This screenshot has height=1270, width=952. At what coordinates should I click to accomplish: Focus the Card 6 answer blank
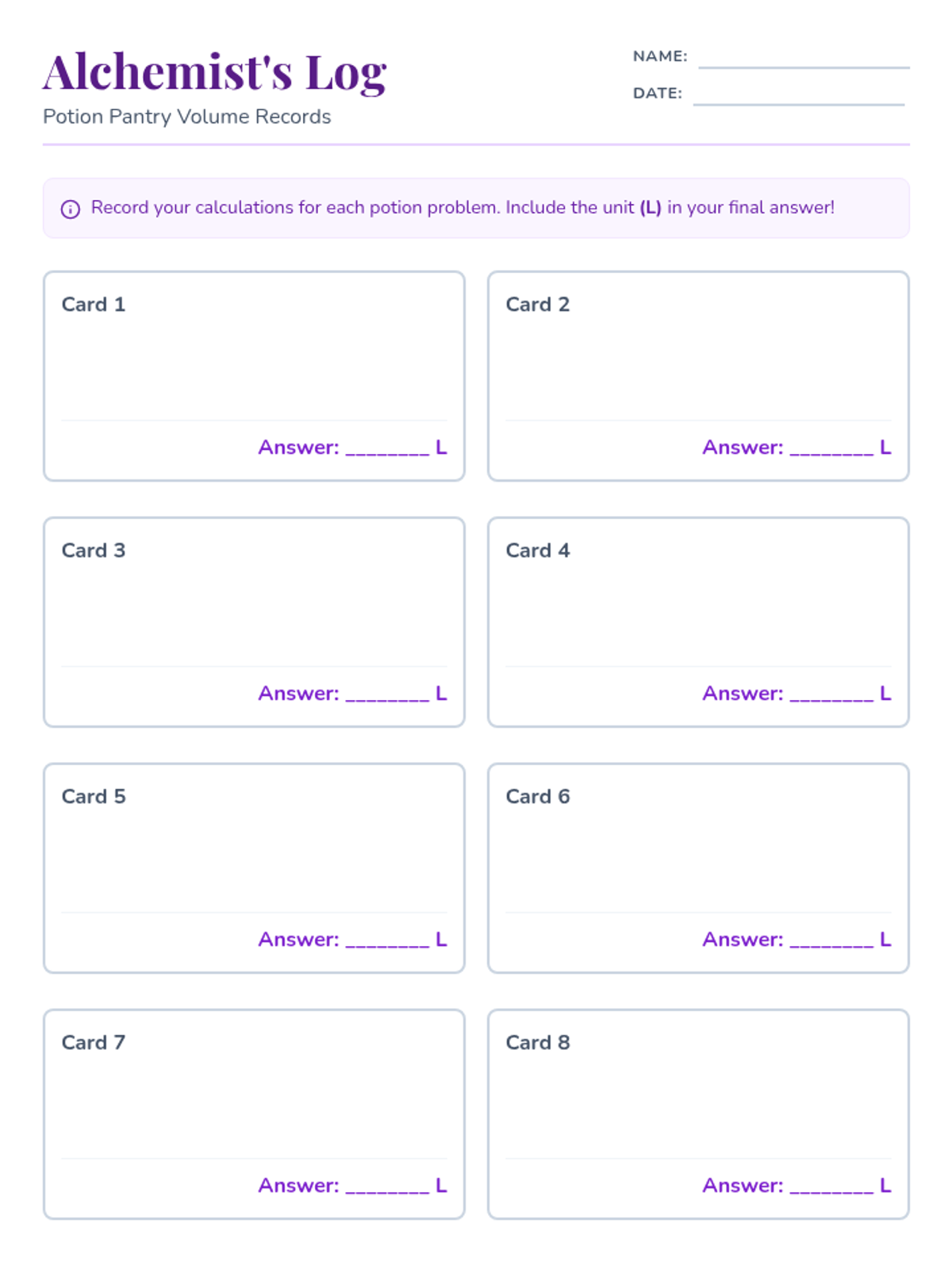tap(831, 940)
